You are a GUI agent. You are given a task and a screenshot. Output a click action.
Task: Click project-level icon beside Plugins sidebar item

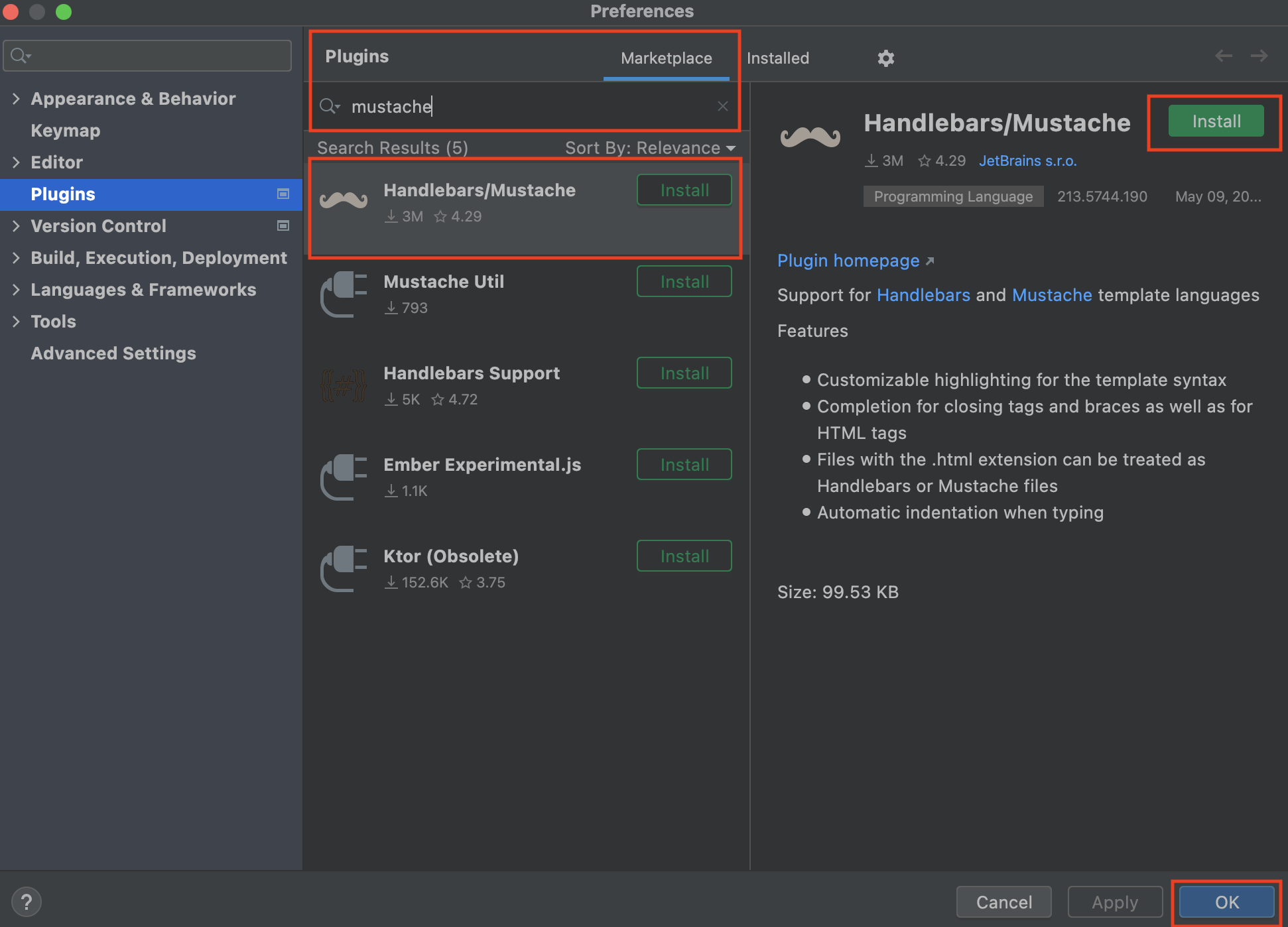283,194
